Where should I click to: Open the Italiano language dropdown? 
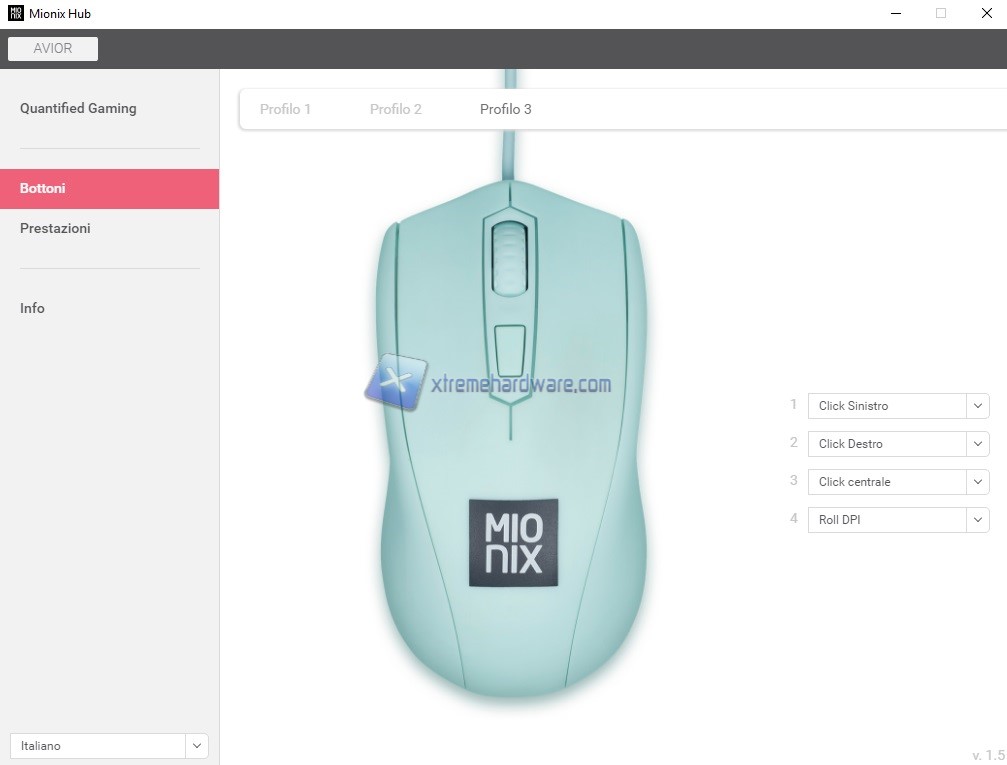(109, 746)
